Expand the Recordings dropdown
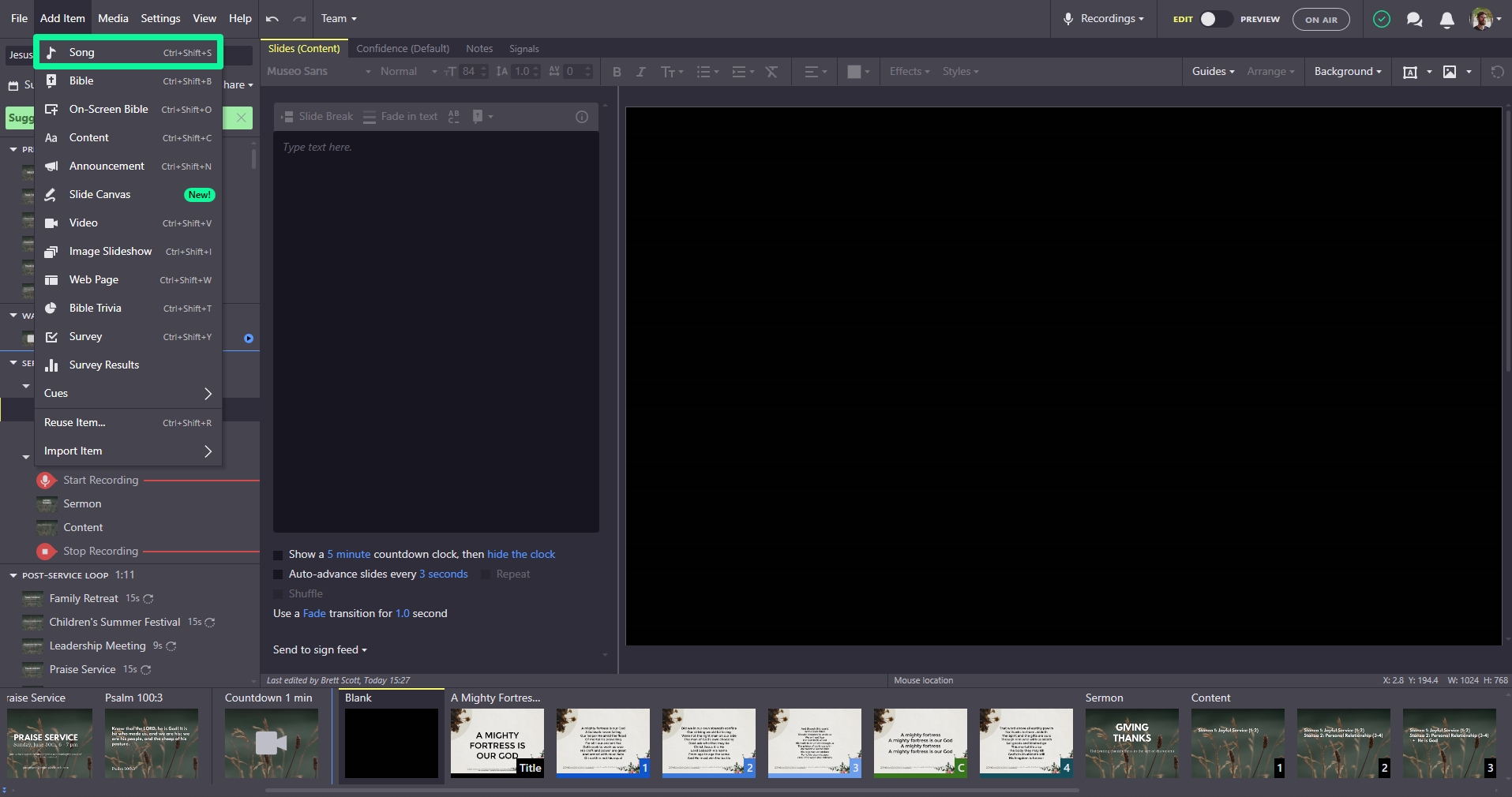1512x797 pixels. (1105, 19)
